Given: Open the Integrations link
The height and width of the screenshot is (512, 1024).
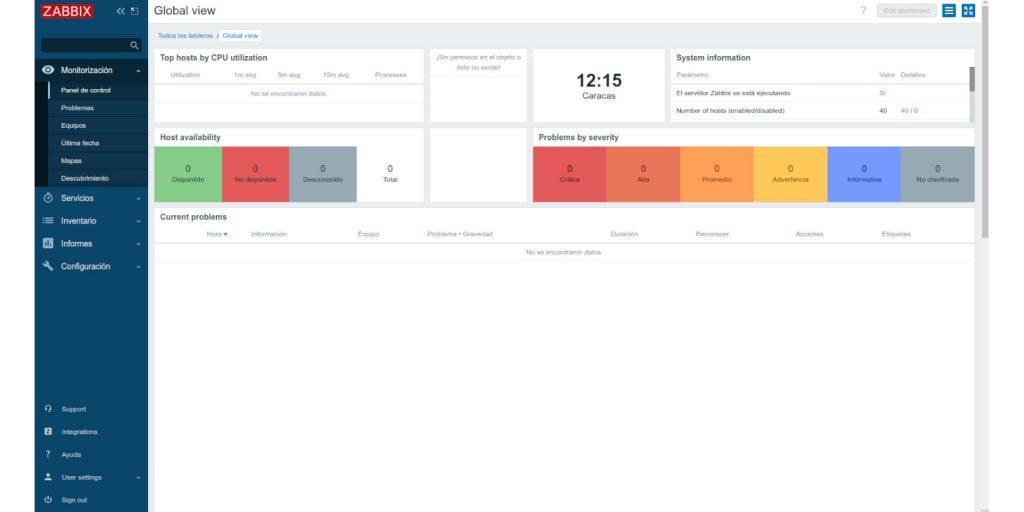Looking at the screenshot, I should point(80,432).
